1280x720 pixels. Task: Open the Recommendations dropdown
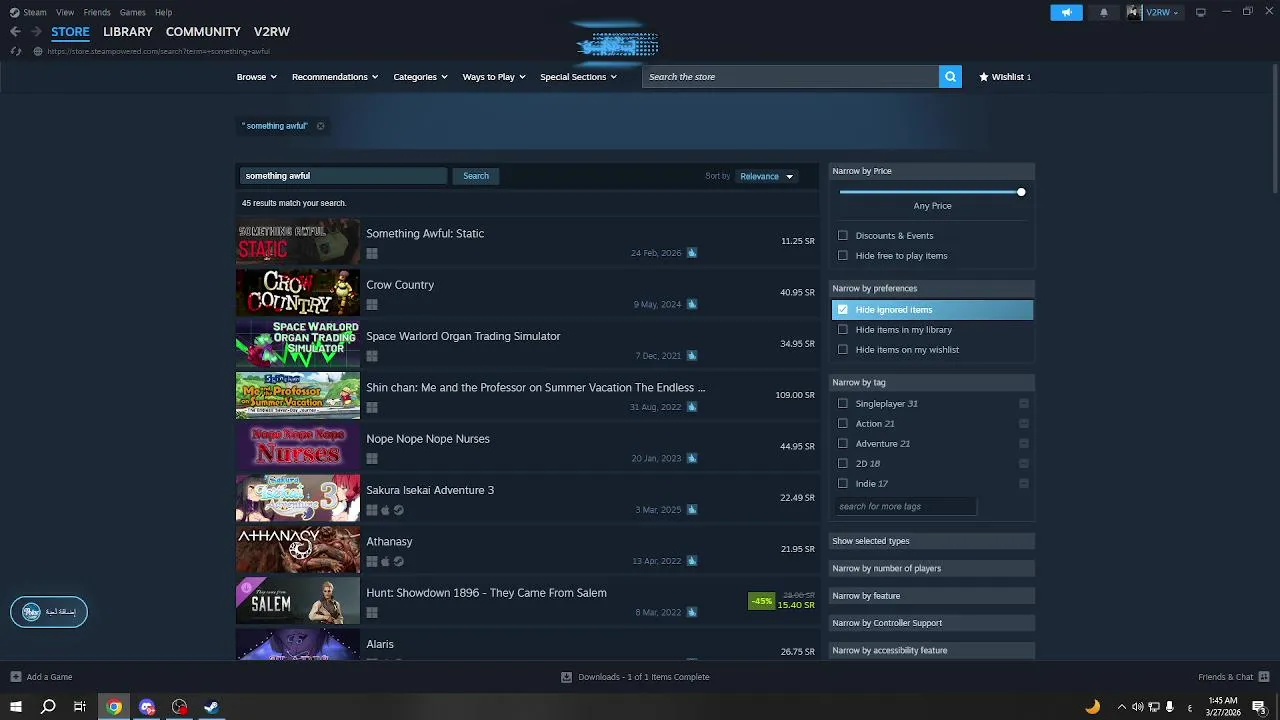(335, 77)
